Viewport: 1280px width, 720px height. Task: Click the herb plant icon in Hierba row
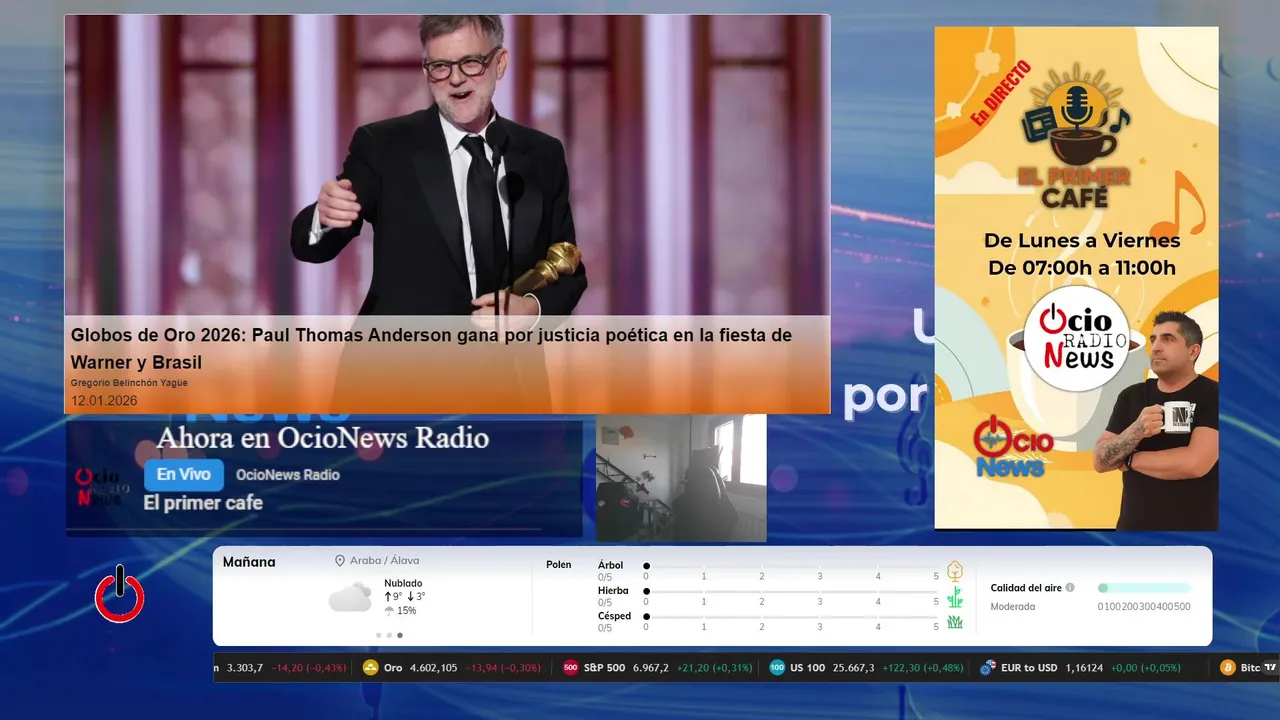click(x=955, y=597)
